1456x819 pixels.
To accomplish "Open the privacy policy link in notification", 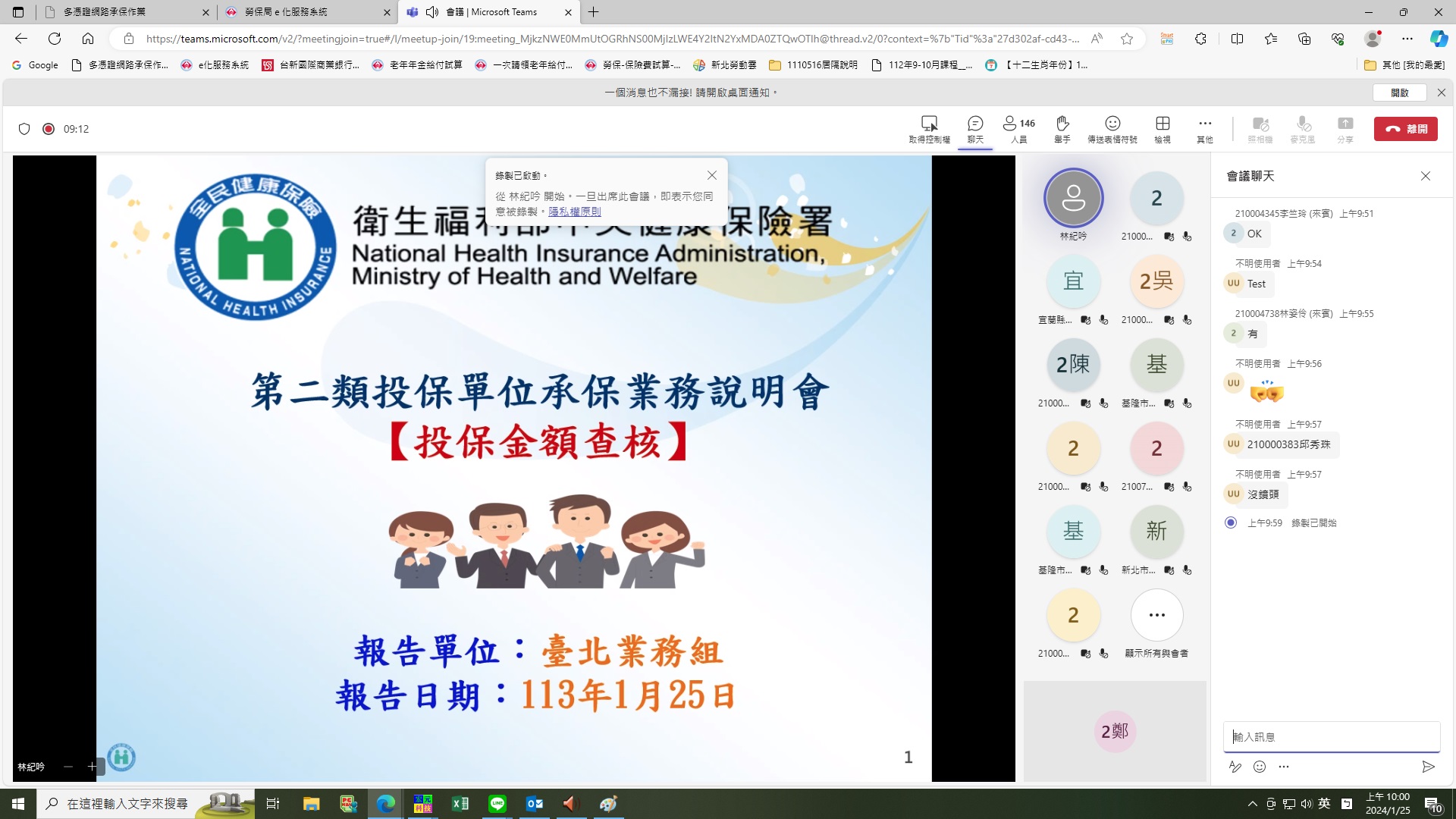I will coord(575,212).
